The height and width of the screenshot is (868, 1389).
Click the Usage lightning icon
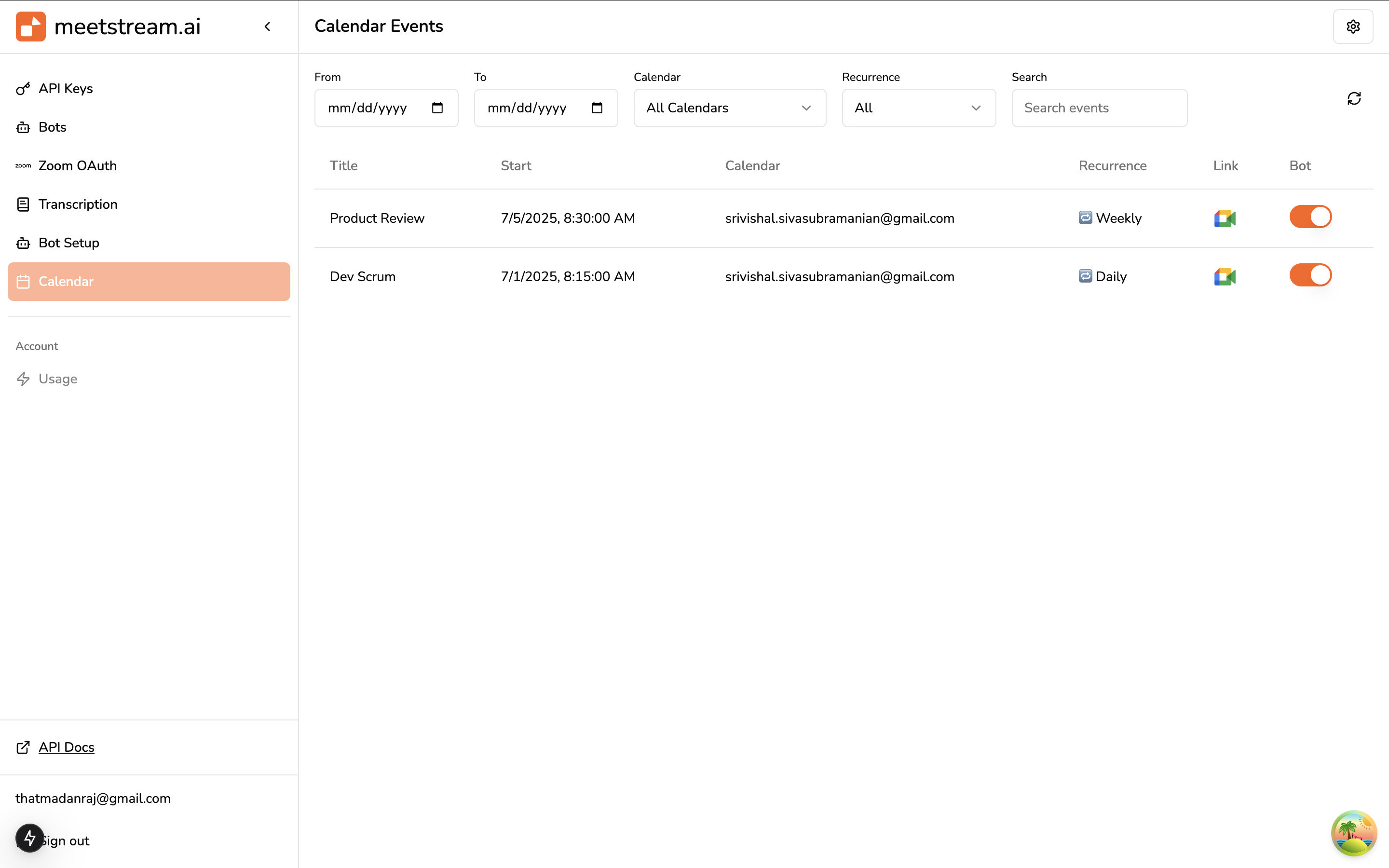(24, 379)
